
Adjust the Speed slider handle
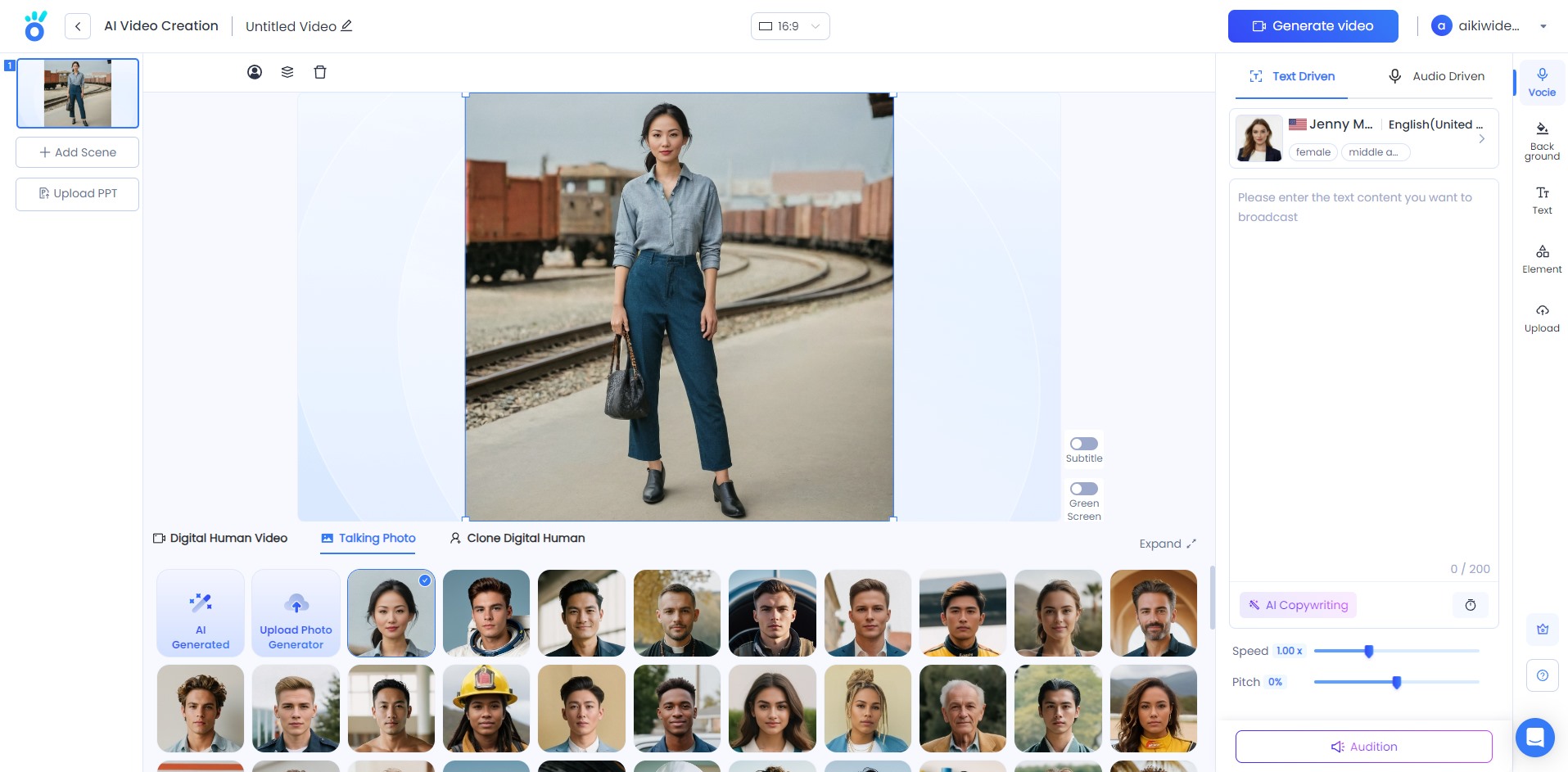coord(1368,651)
